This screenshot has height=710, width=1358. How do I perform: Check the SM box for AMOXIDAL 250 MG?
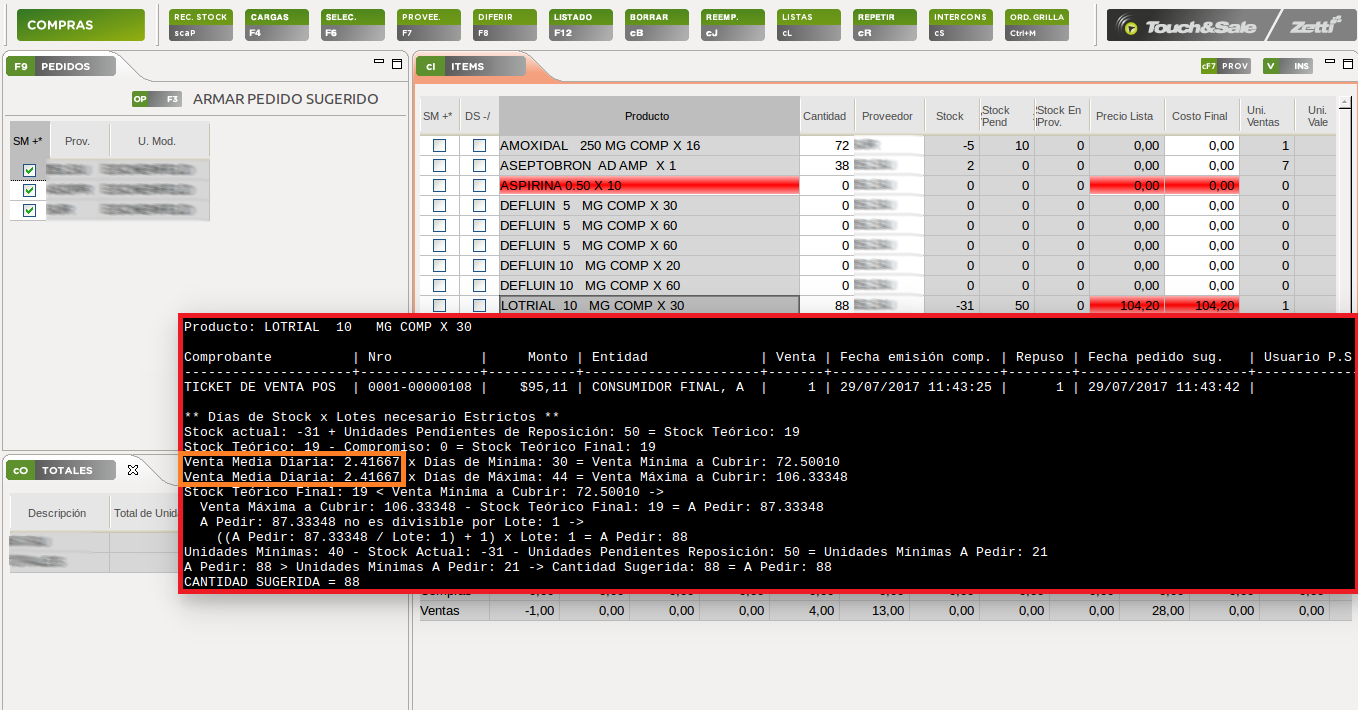pos(439,146)
